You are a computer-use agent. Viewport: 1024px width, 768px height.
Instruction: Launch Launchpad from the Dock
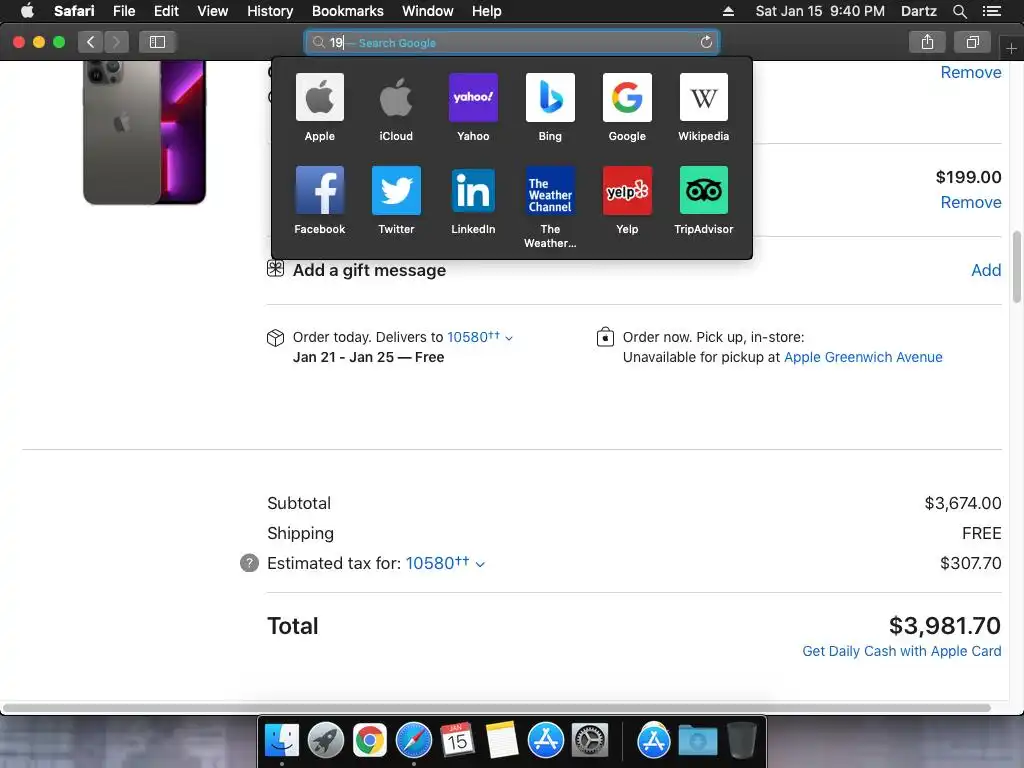pyautogui.click(x=325, y=741)
